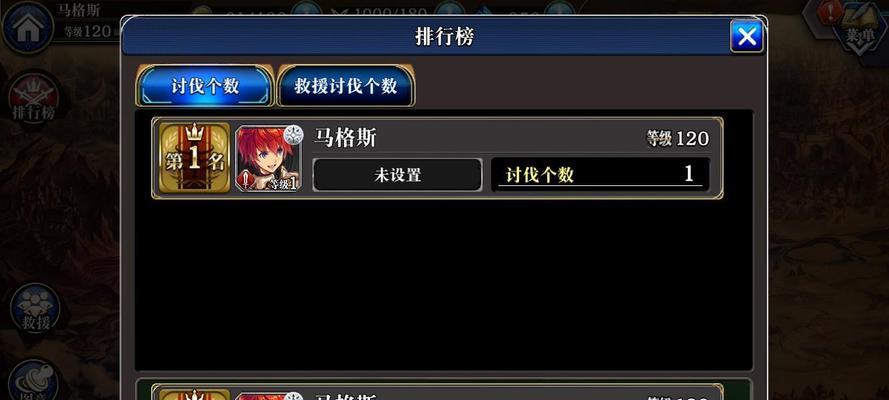Viewport: 889px width, 400px height.
Task: Open the partially visible 图鉴 sidebar icon
Action: [34, 380]
